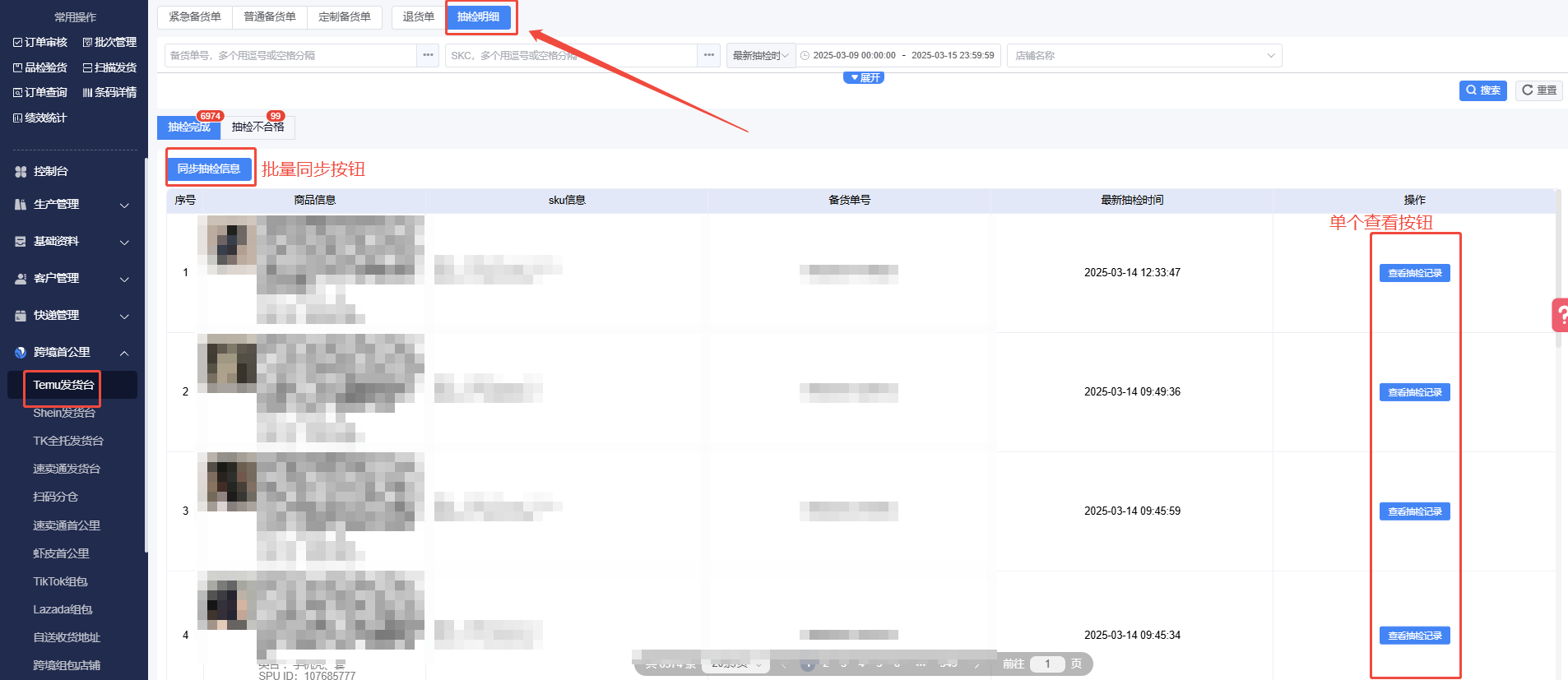This screenshot has height=680, width=1568.
Task: Expand the 客户管理 menu chevron
Action: [x=125, y=280]
